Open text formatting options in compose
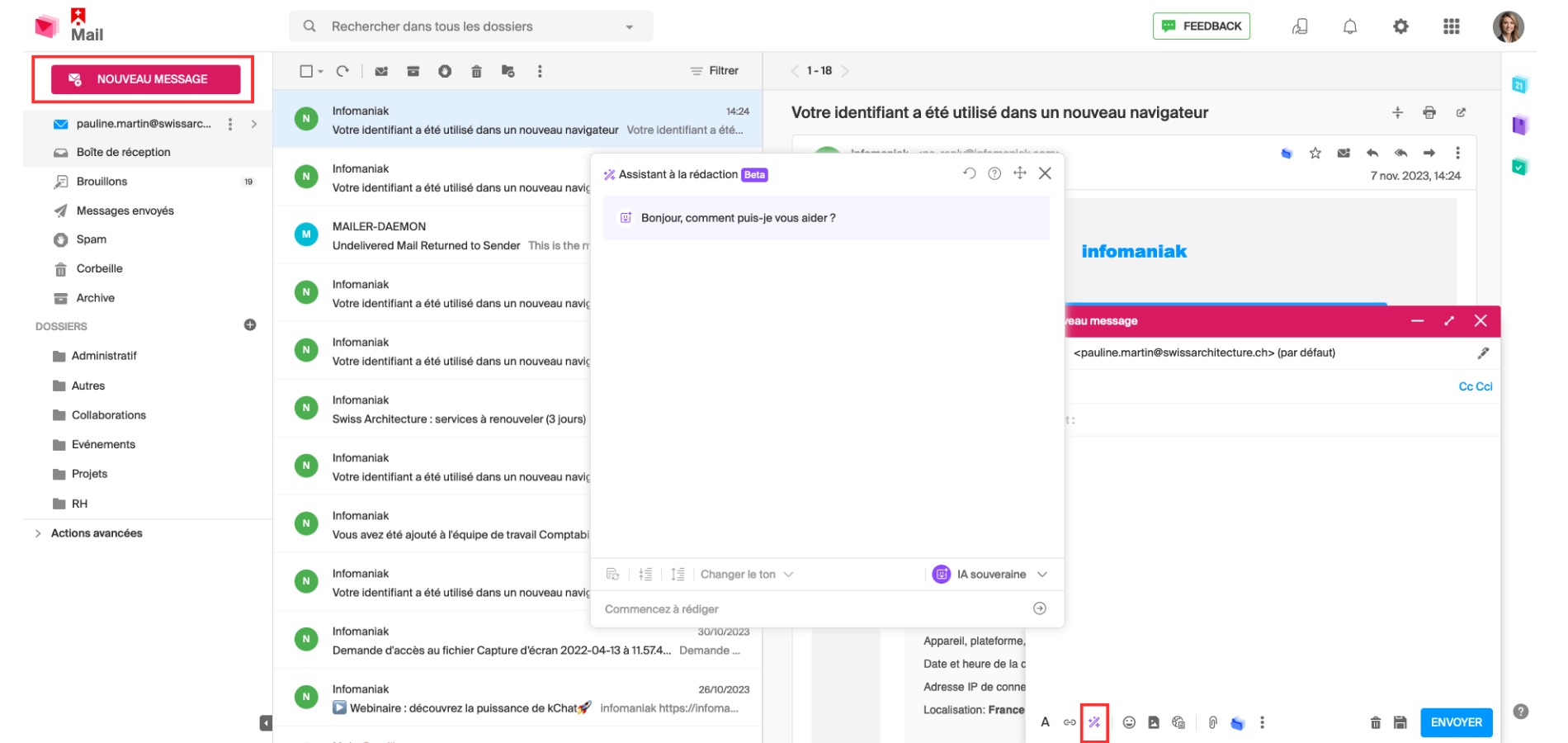The image size is (1568, 743). point(1045,722)
